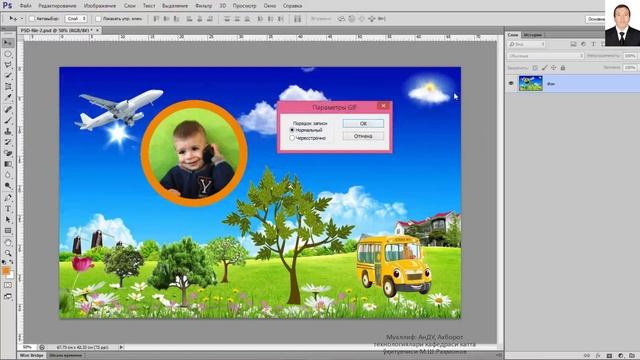Select the Path Selection tool
This screenshot has width=640, height=360.
click(x=8, y=220)
